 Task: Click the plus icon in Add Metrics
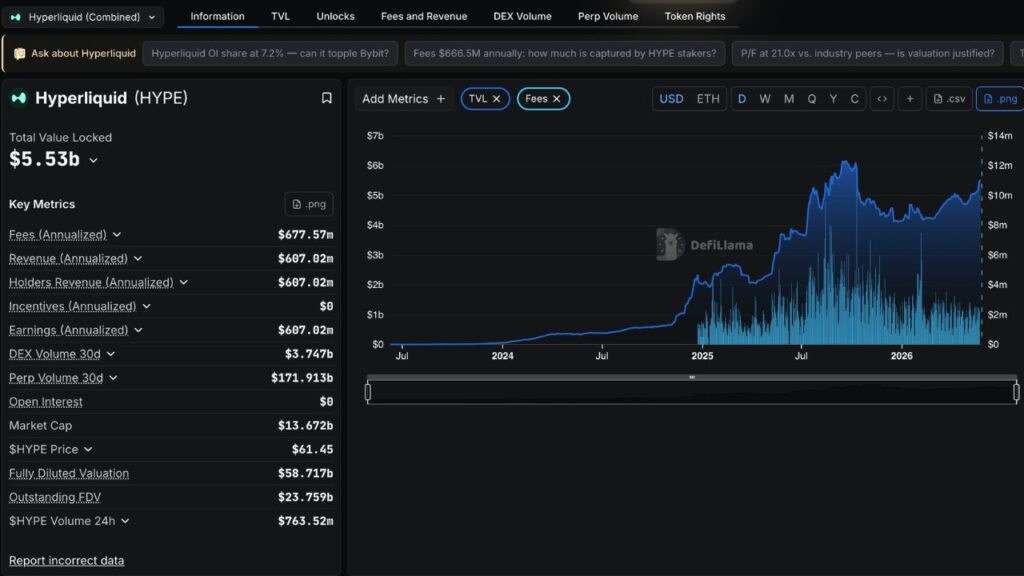click(x=441, y=99)
